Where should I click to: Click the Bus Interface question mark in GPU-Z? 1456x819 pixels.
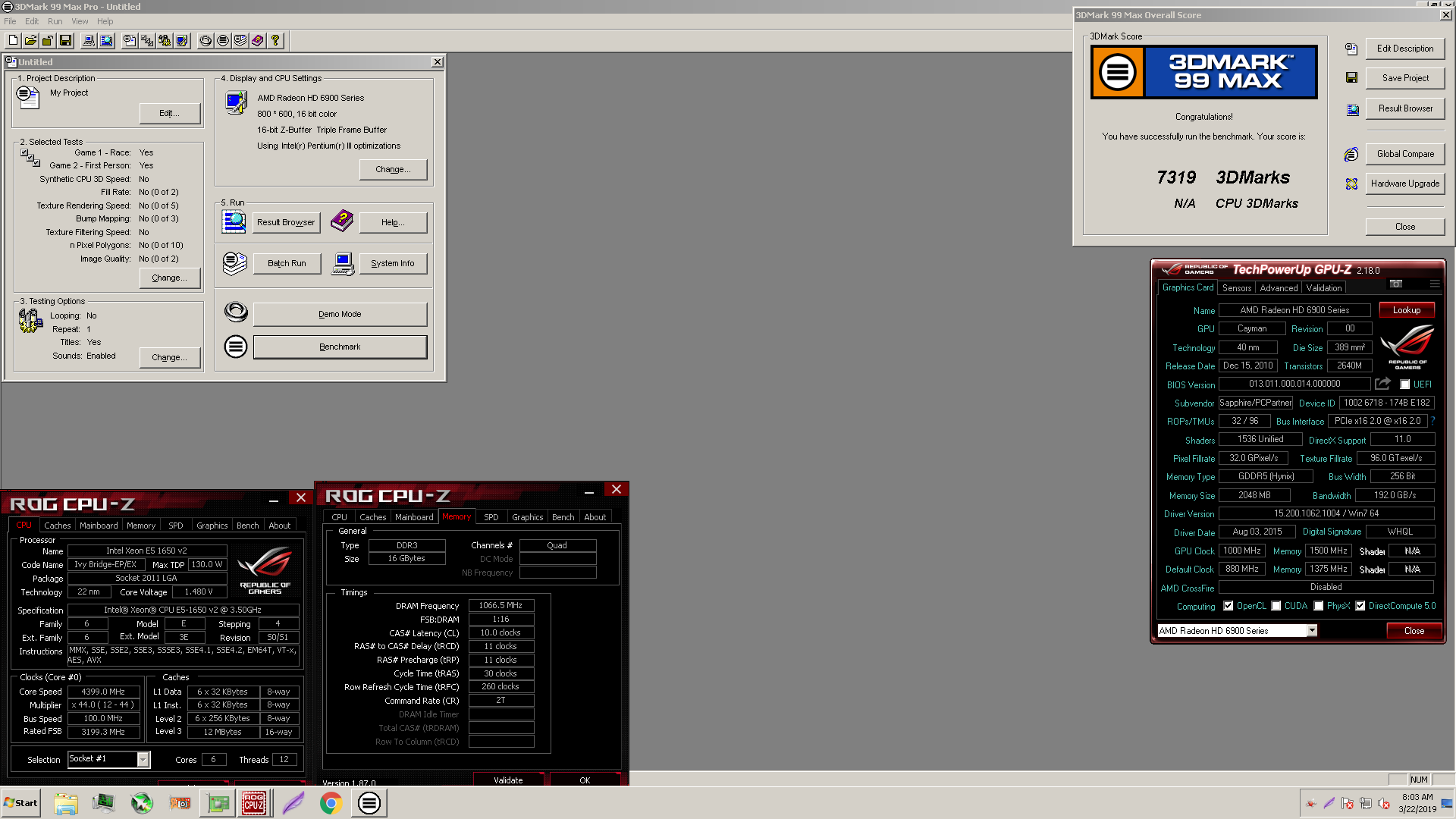[x=1433, y=421]
